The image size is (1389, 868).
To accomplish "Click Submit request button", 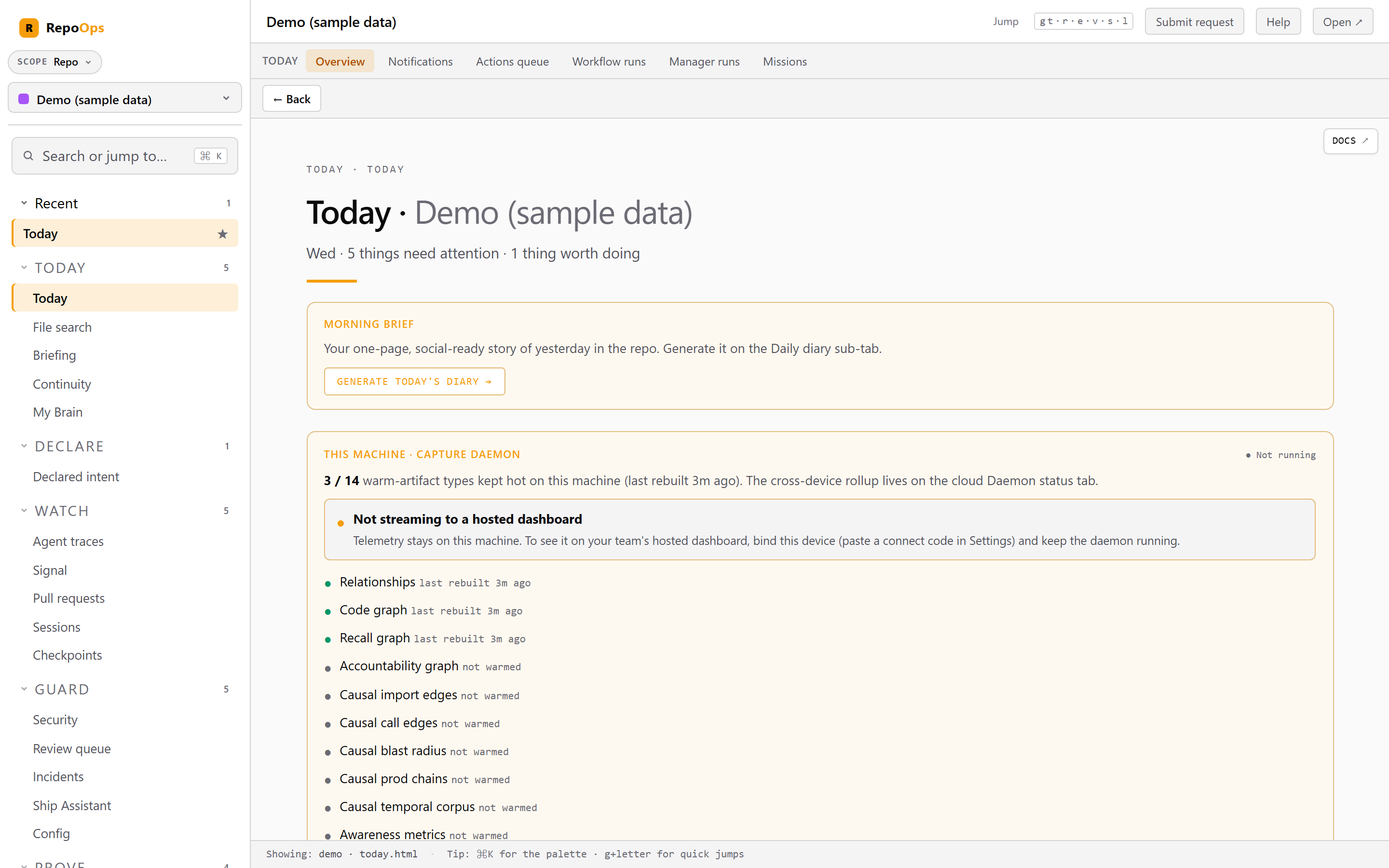I will 1195,22.
